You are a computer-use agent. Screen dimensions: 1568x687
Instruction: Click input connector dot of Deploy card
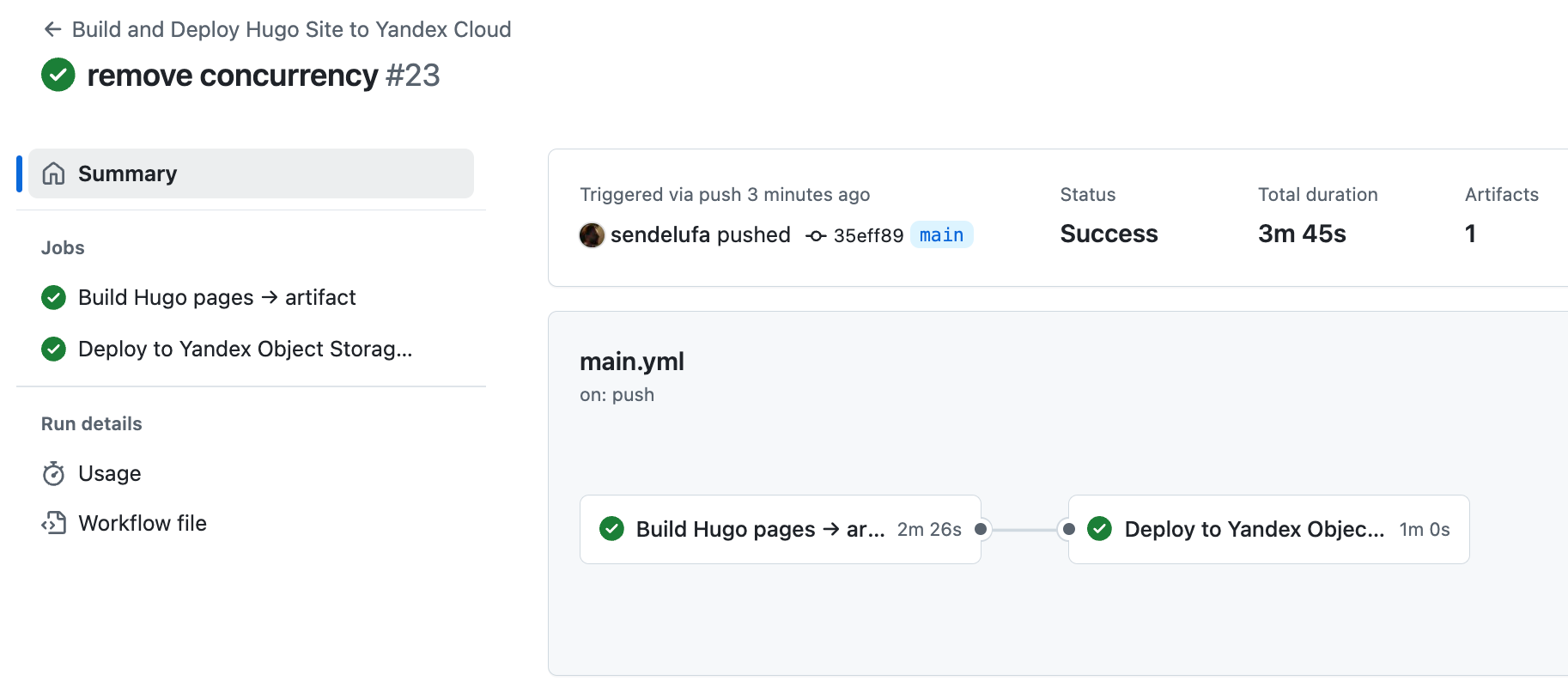click(1069, 529)
